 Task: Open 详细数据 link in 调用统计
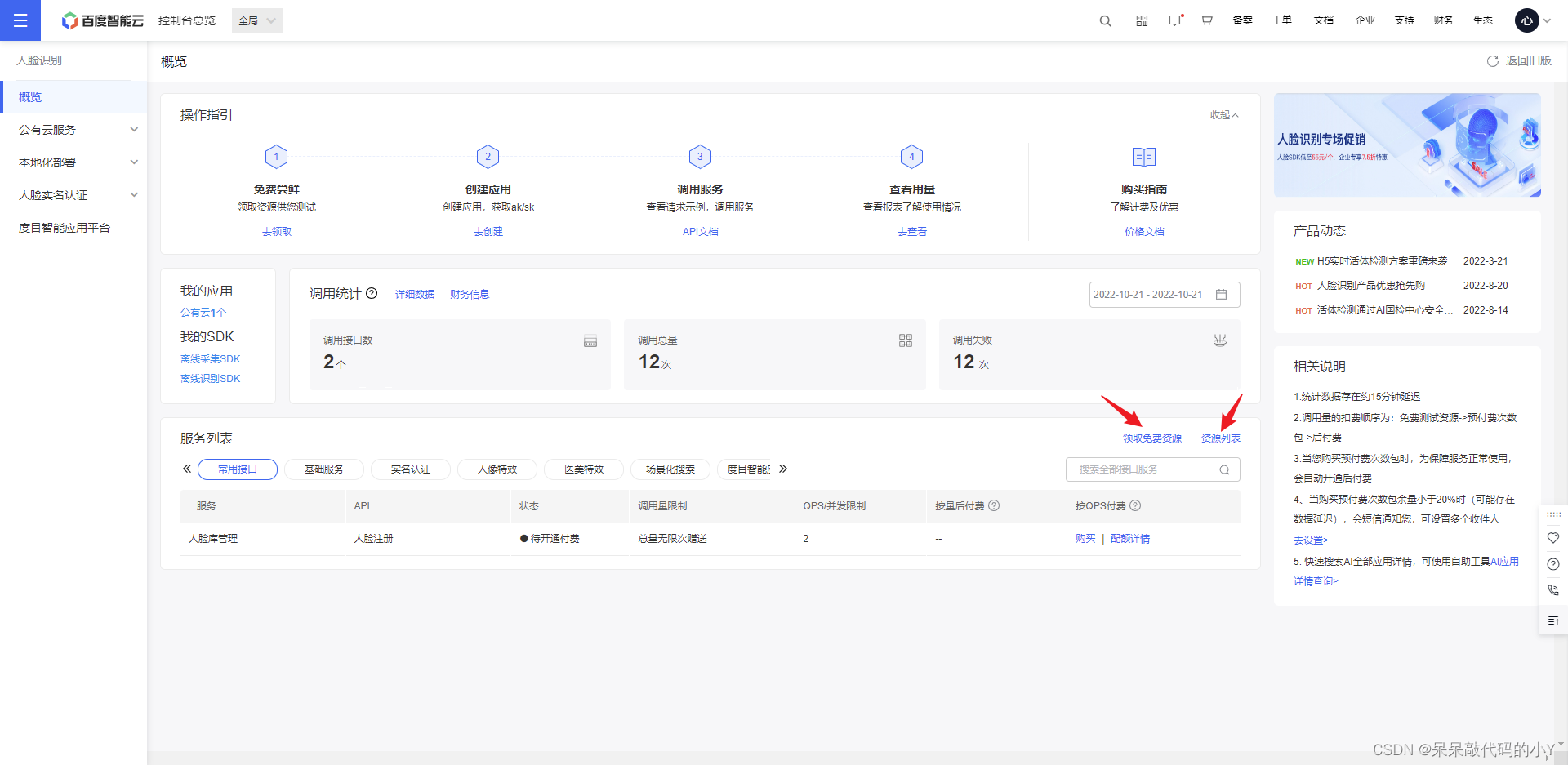(x=415, y=295)
